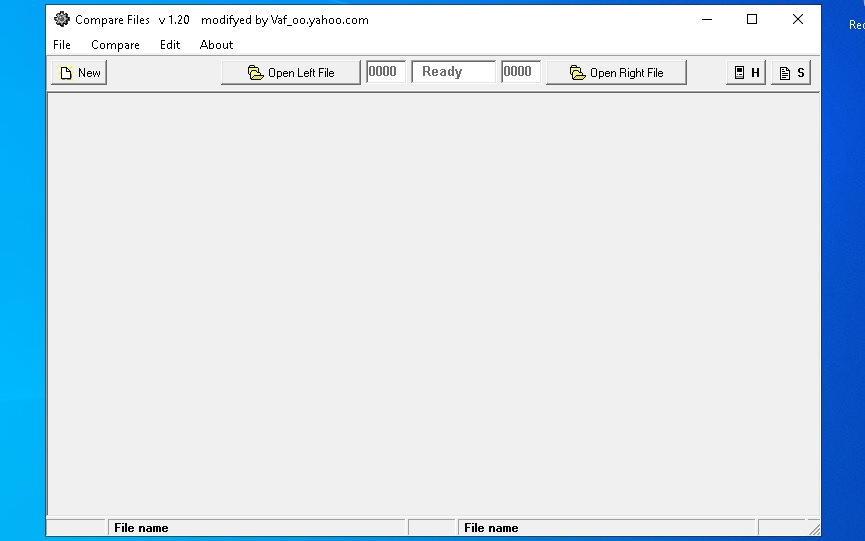Click the resize grip in status bar corner

click(814, 529)
